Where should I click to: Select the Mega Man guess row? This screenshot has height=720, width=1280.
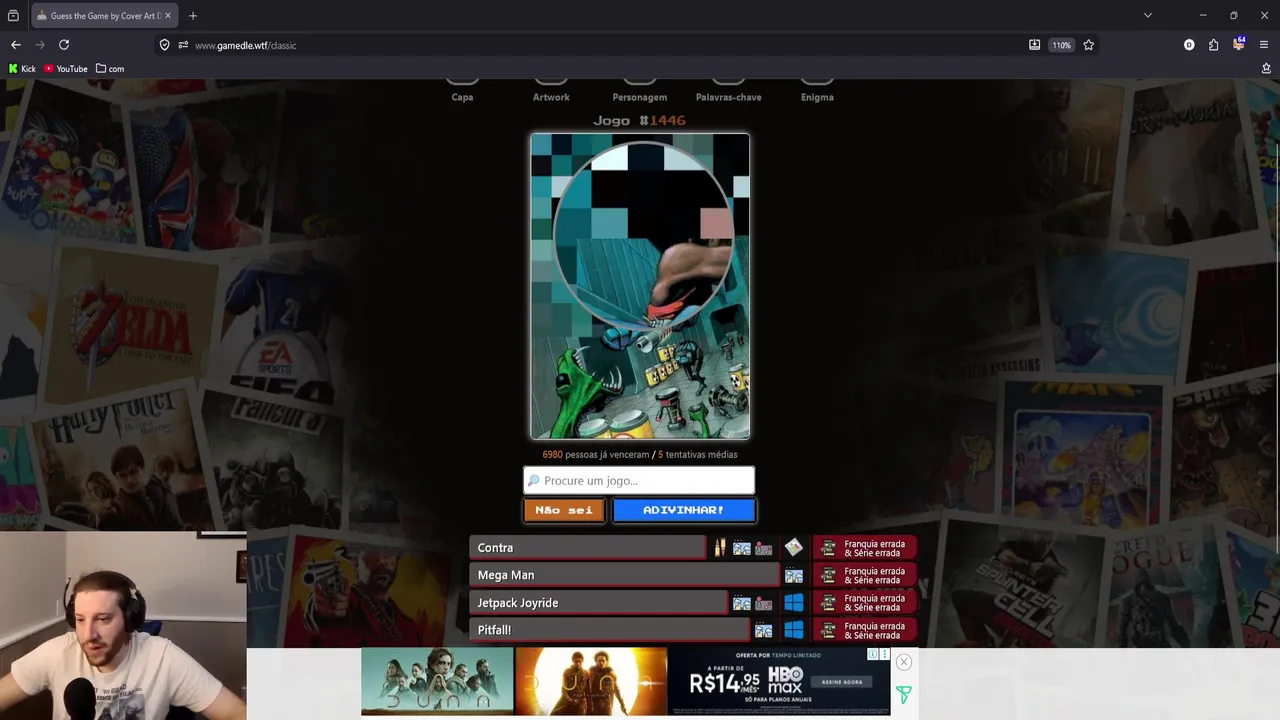[x=624, y=575]
